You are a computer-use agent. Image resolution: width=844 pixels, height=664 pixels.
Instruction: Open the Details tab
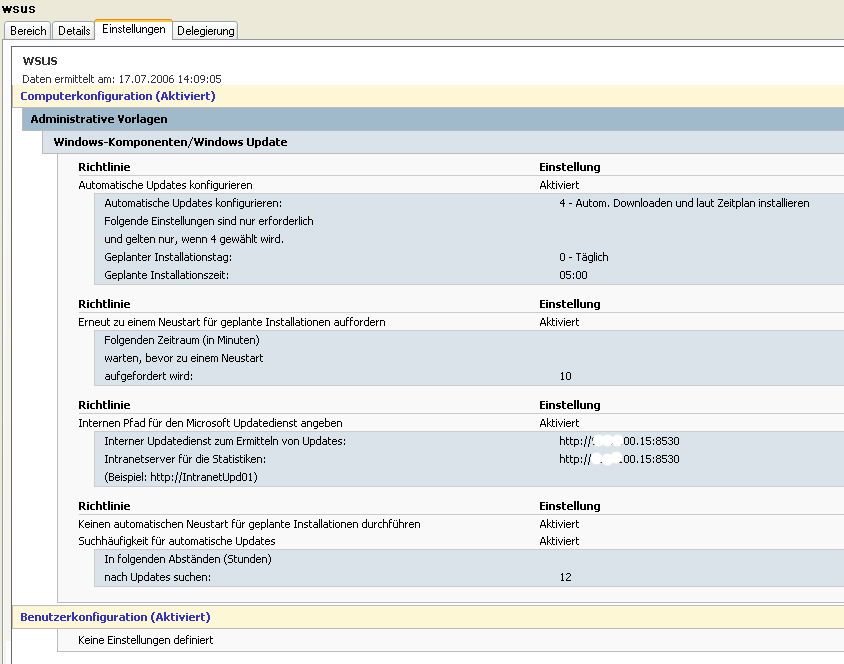(x=74, y=31)
